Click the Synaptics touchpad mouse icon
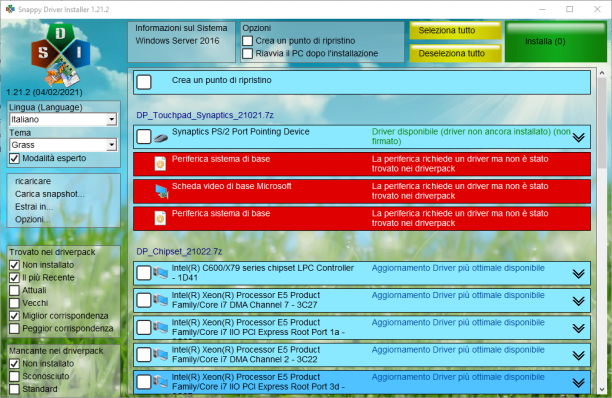Viewport: 612px width, 398px height. pyautogui.click(x=161, y=138)
